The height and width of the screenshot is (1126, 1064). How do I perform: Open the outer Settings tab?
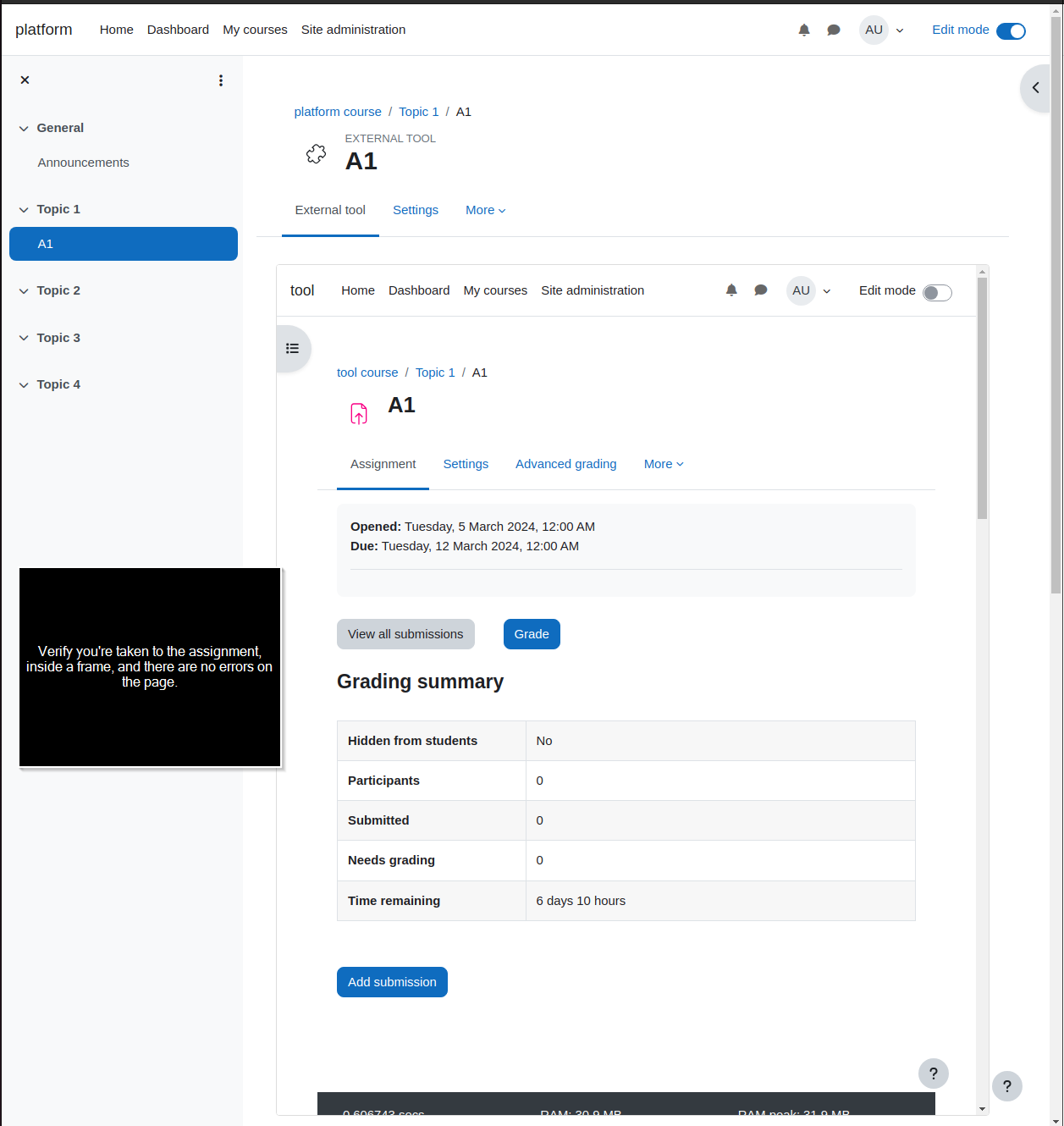(416, 210)
